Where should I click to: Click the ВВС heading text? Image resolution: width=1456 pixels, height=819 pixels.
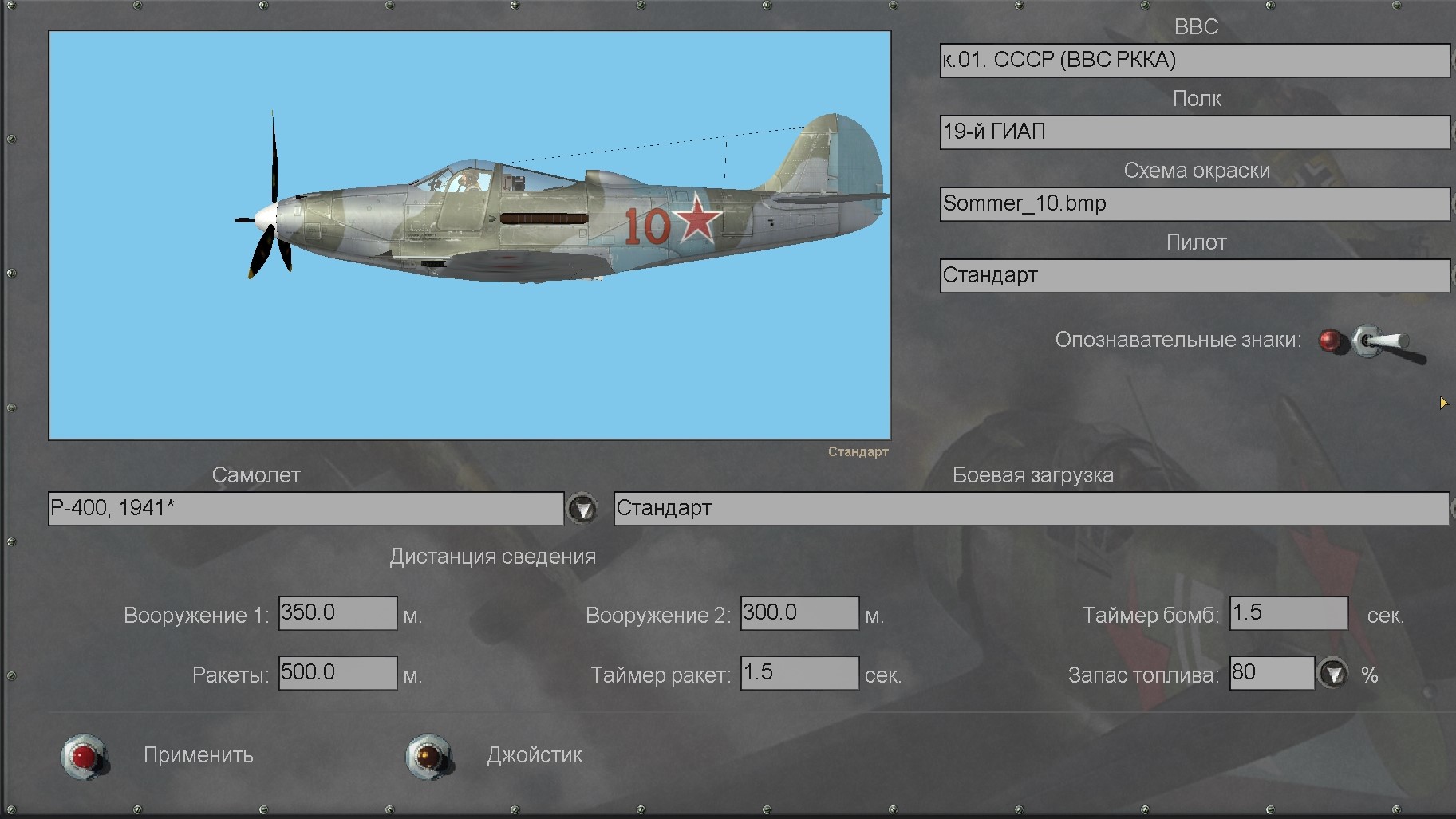[1196, 27]
